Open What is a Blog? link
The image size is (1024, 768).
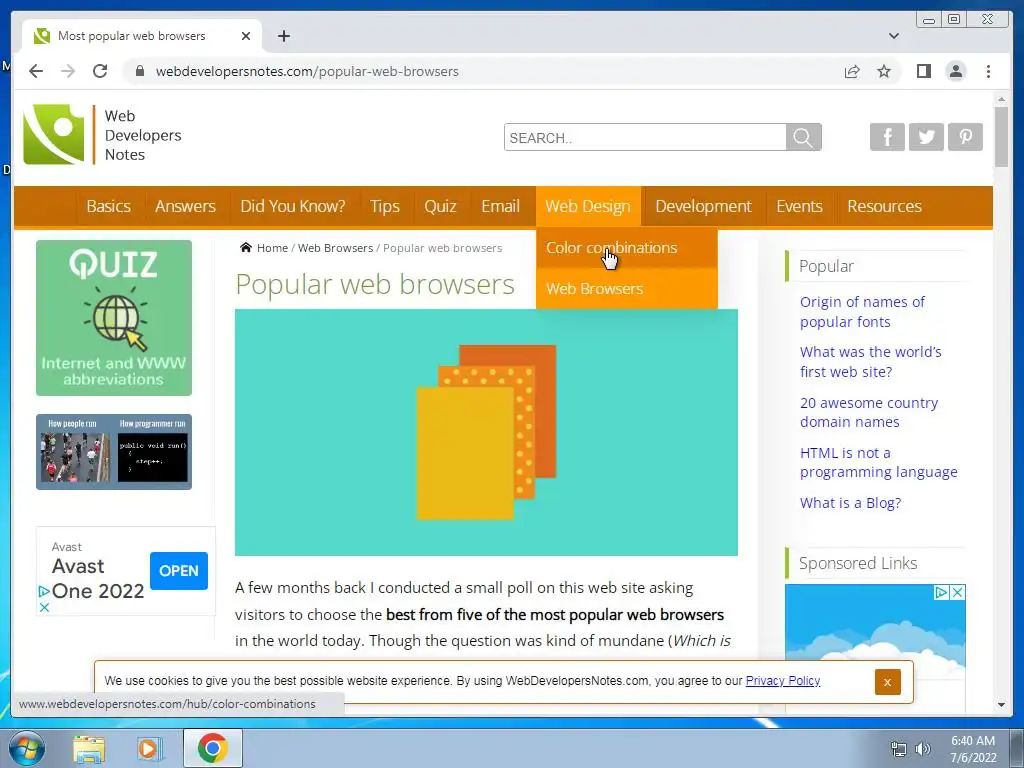850,503
